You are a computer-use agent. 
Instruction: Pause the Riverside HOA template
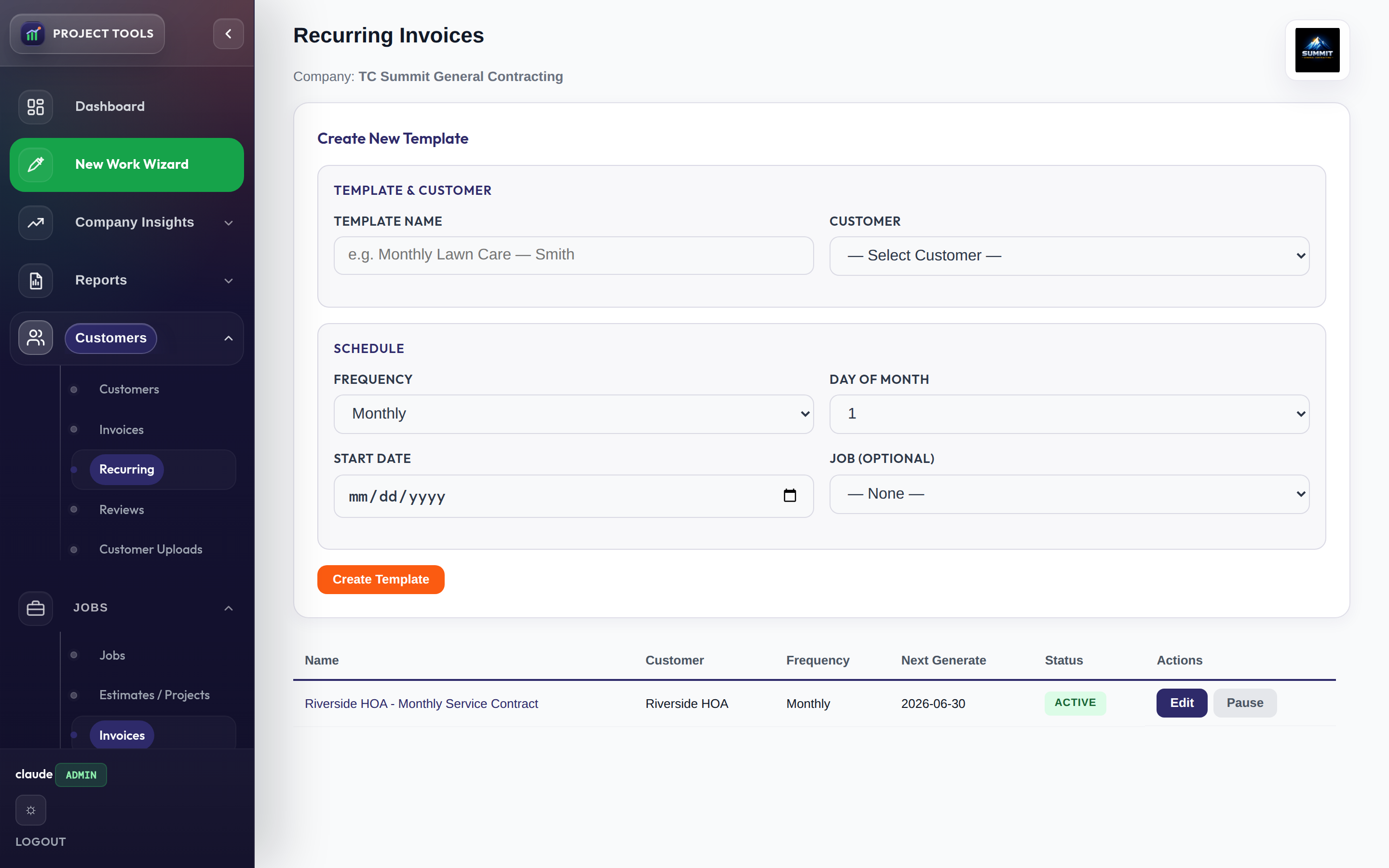tap(1244, 703)
